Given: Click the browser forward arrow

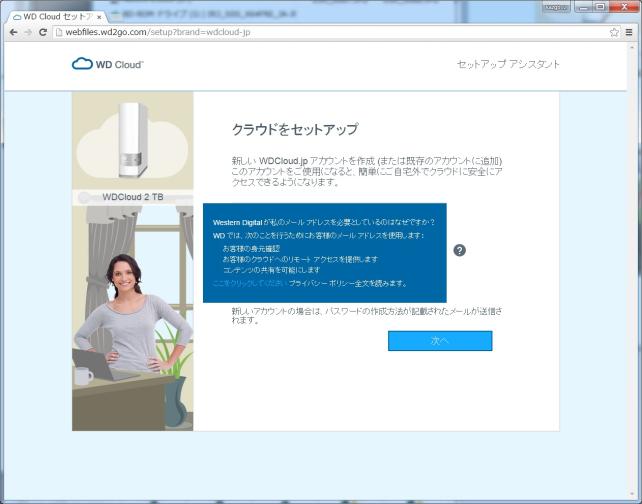Looking at the screenshot, I should coord(28,32).
